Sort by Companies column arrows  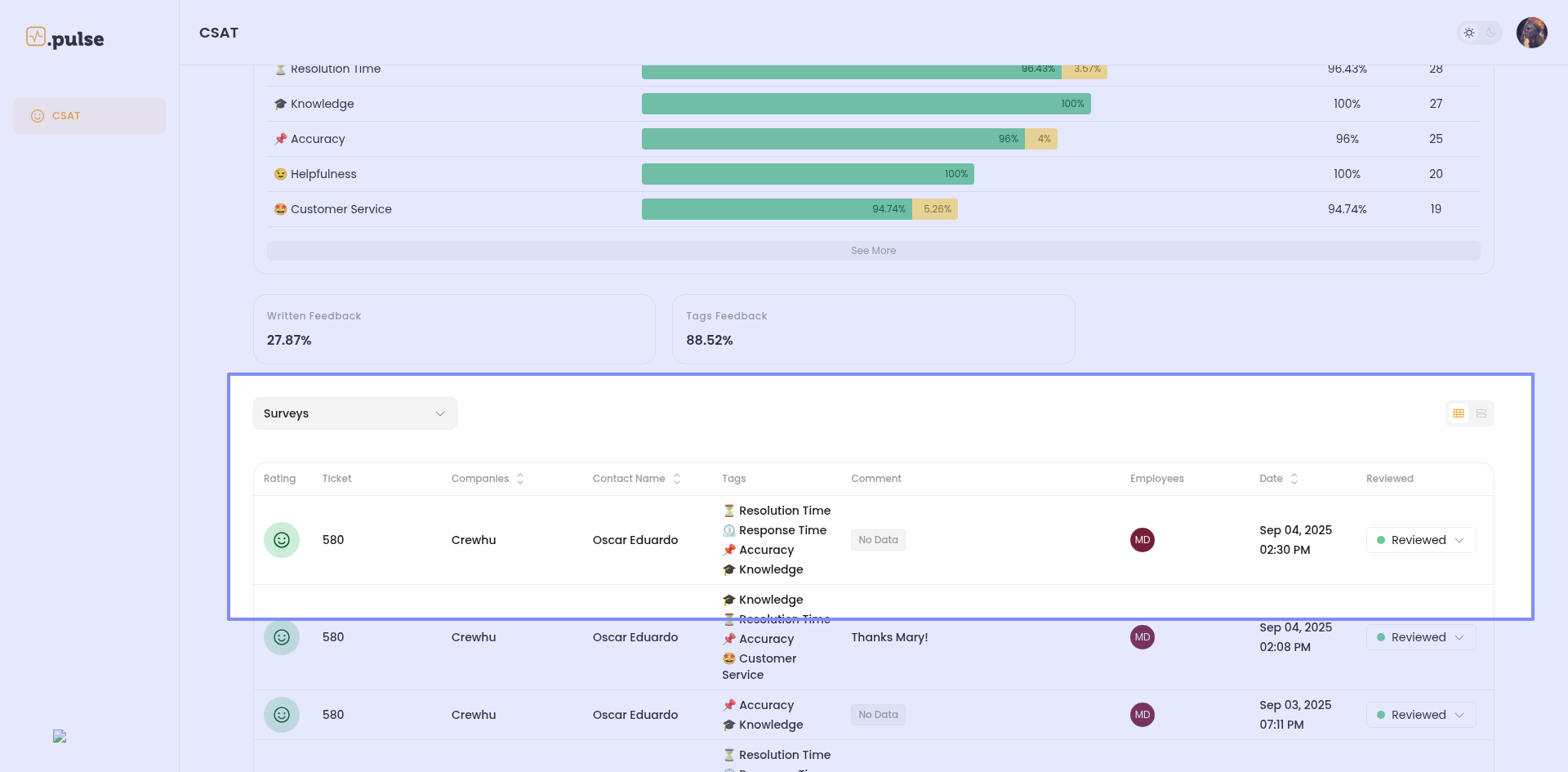coord(520,479)
